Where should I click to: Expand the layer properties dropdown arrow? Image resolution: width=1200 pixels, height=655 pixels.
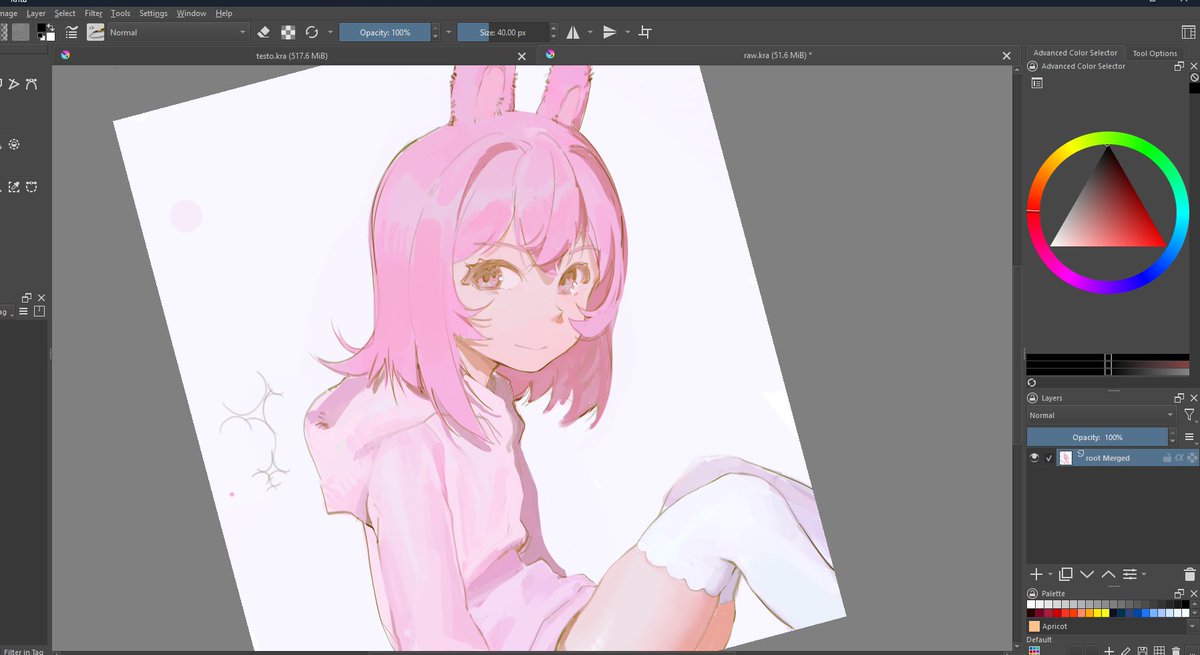coord(1144,575)
